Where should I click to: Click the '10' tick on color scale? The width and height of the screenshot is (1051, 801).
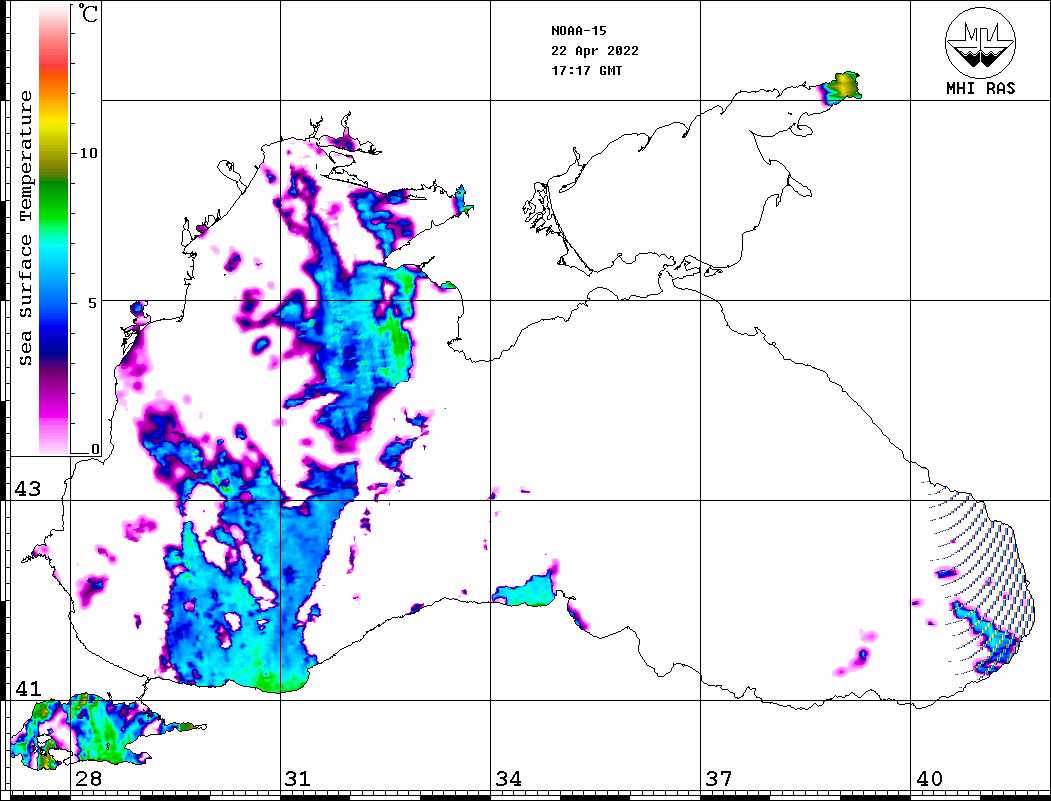pyautogui.click(x=88, y=153)
